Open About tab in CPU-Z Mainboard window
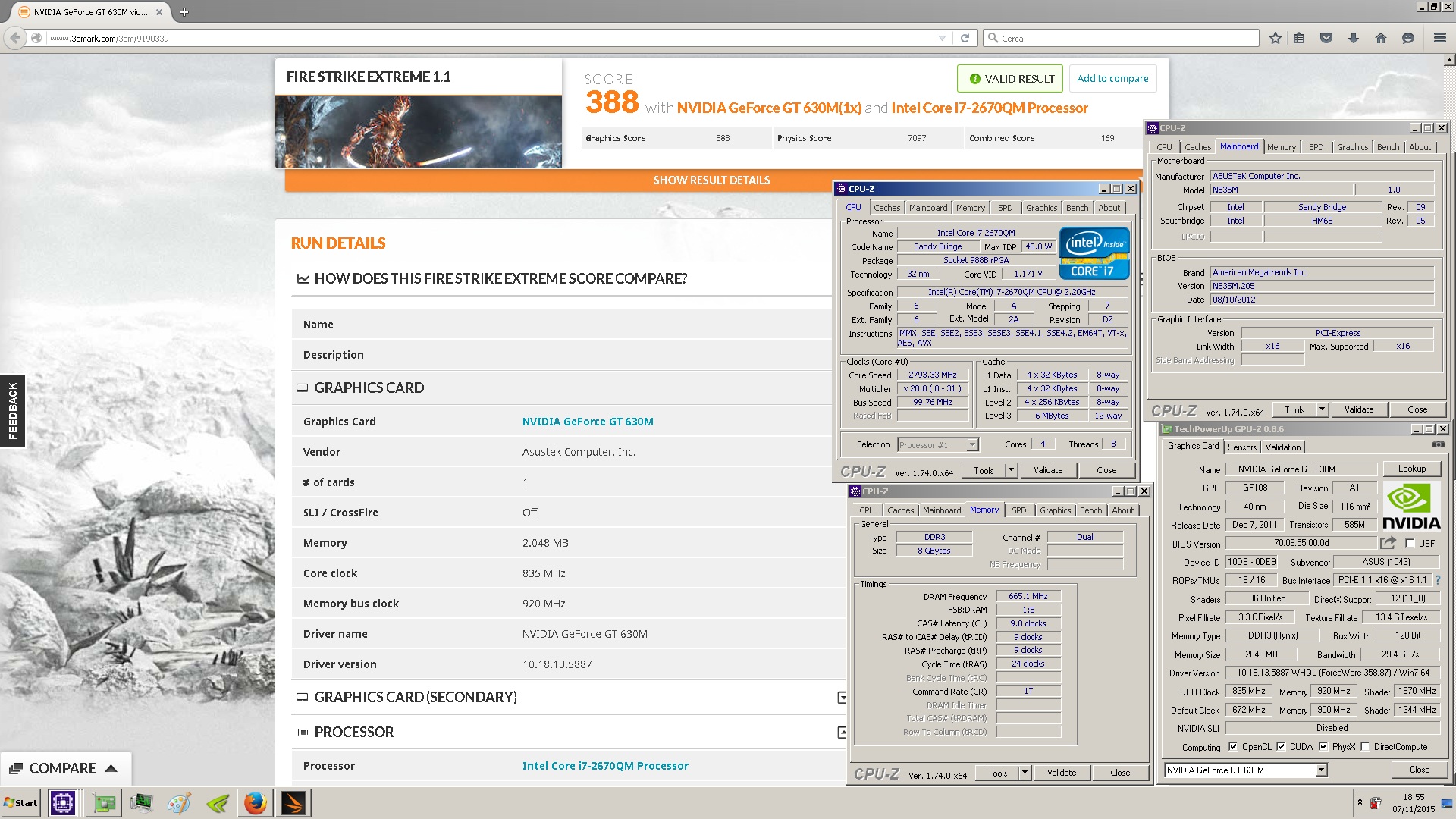 click(x=1420, y=147)
